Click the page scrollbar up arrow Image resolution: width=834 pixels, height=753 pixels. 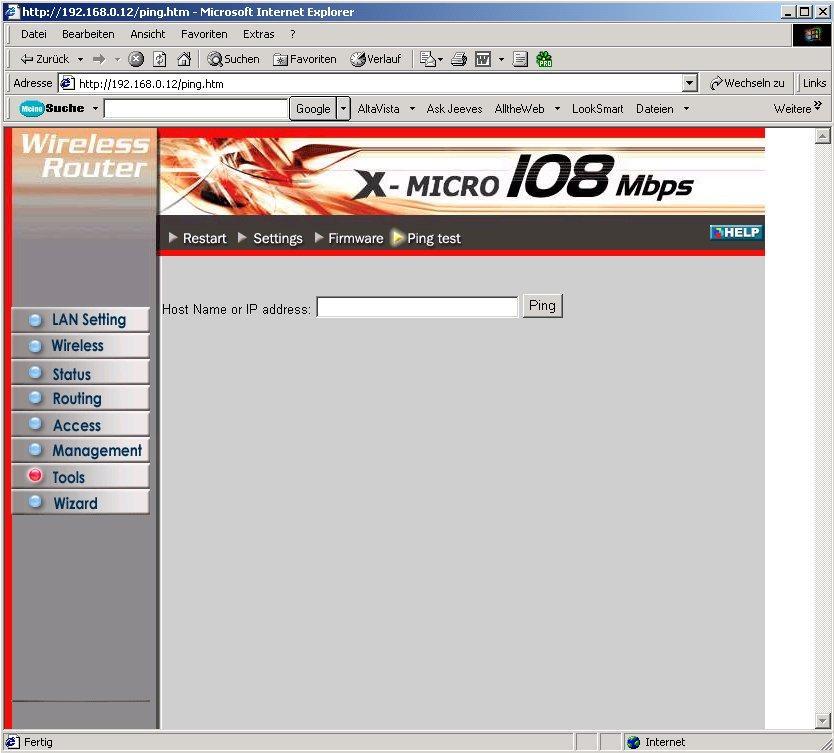click(x=822, y=136)
